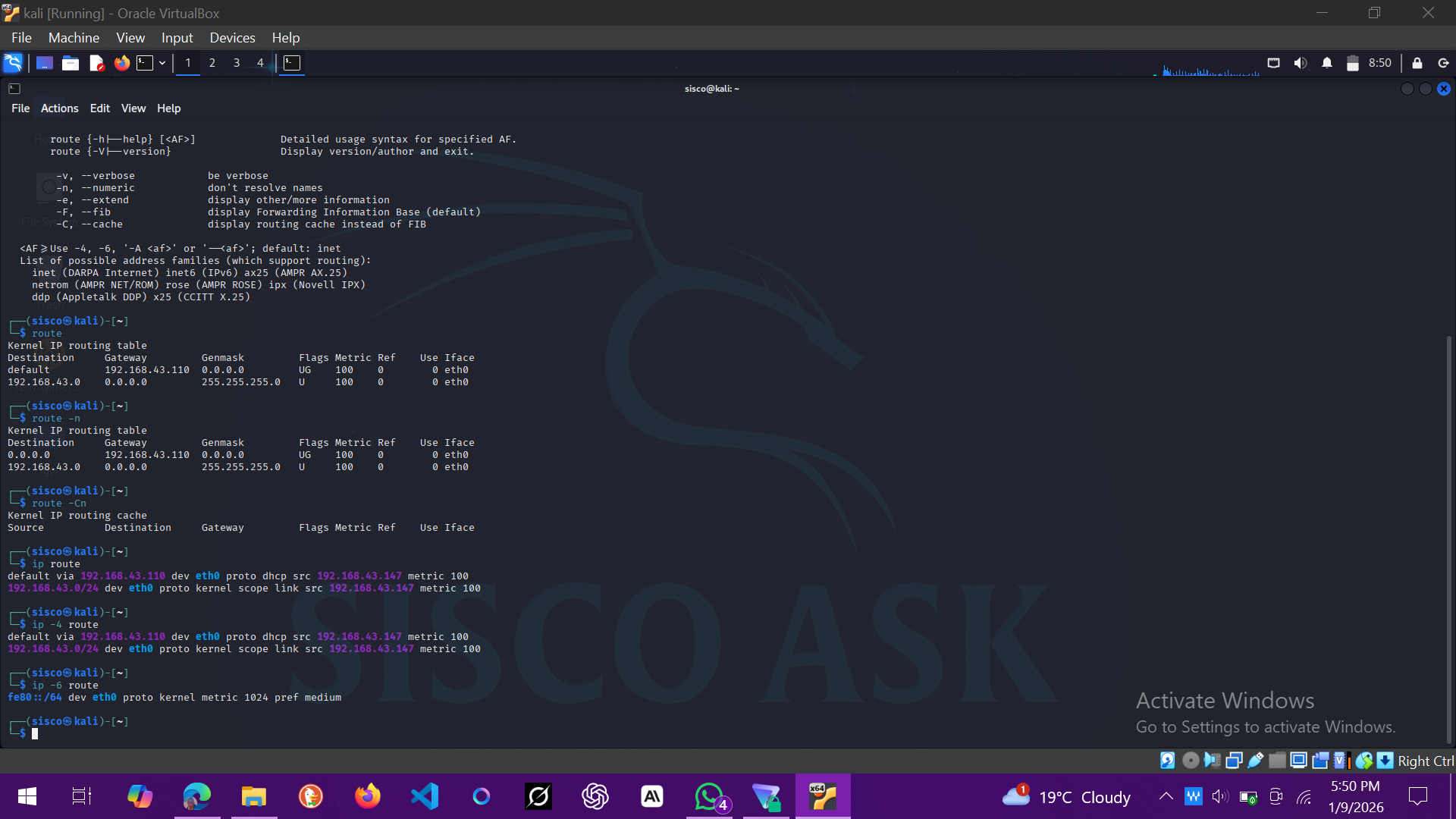The image size is (1456, 819).
Task: Open the terminal File menu
Action: [20, 108]
